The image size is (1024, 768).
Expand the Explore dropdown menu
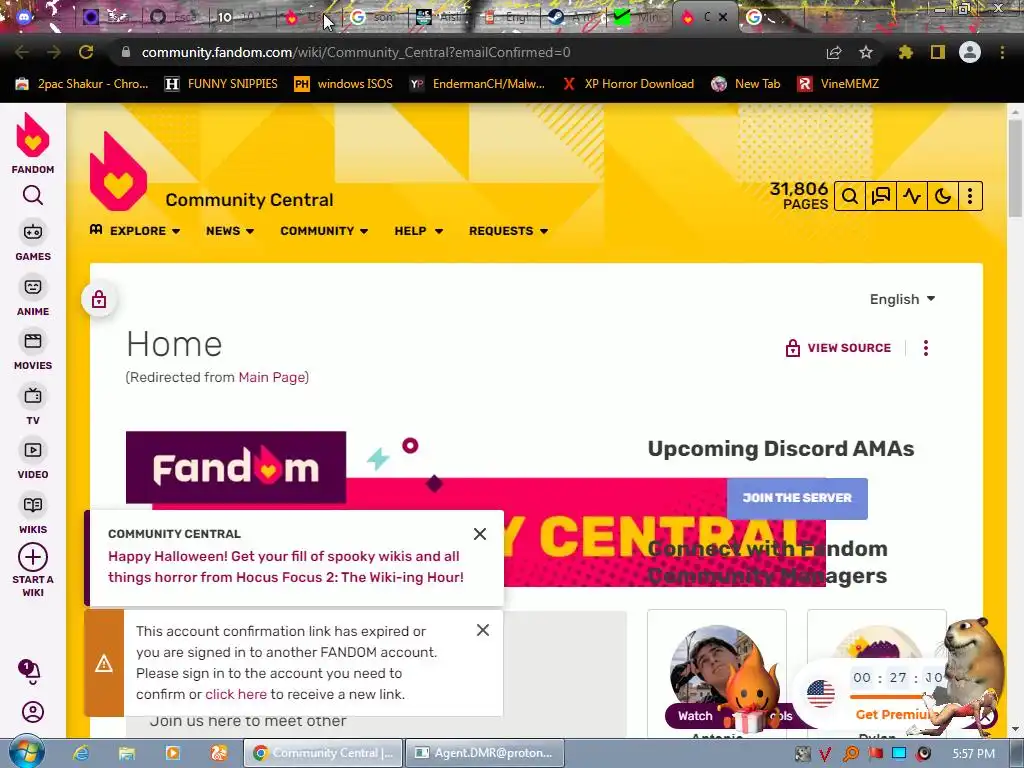(x=136, y=231)
